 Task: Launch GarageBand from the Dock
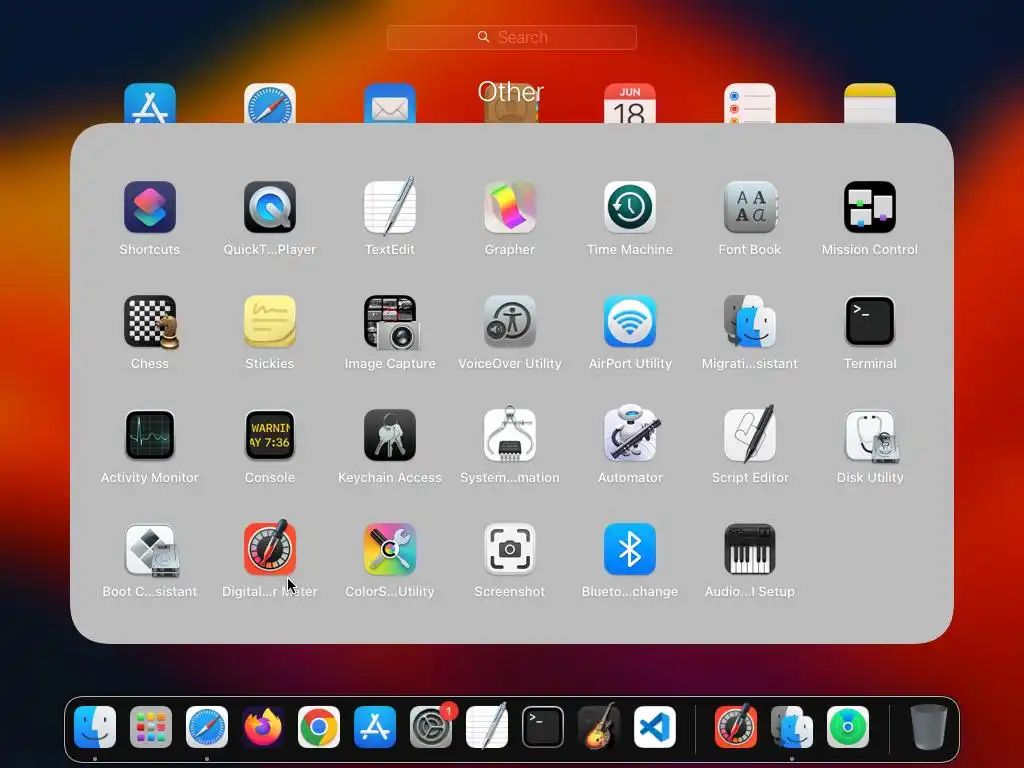coord(599,726)
